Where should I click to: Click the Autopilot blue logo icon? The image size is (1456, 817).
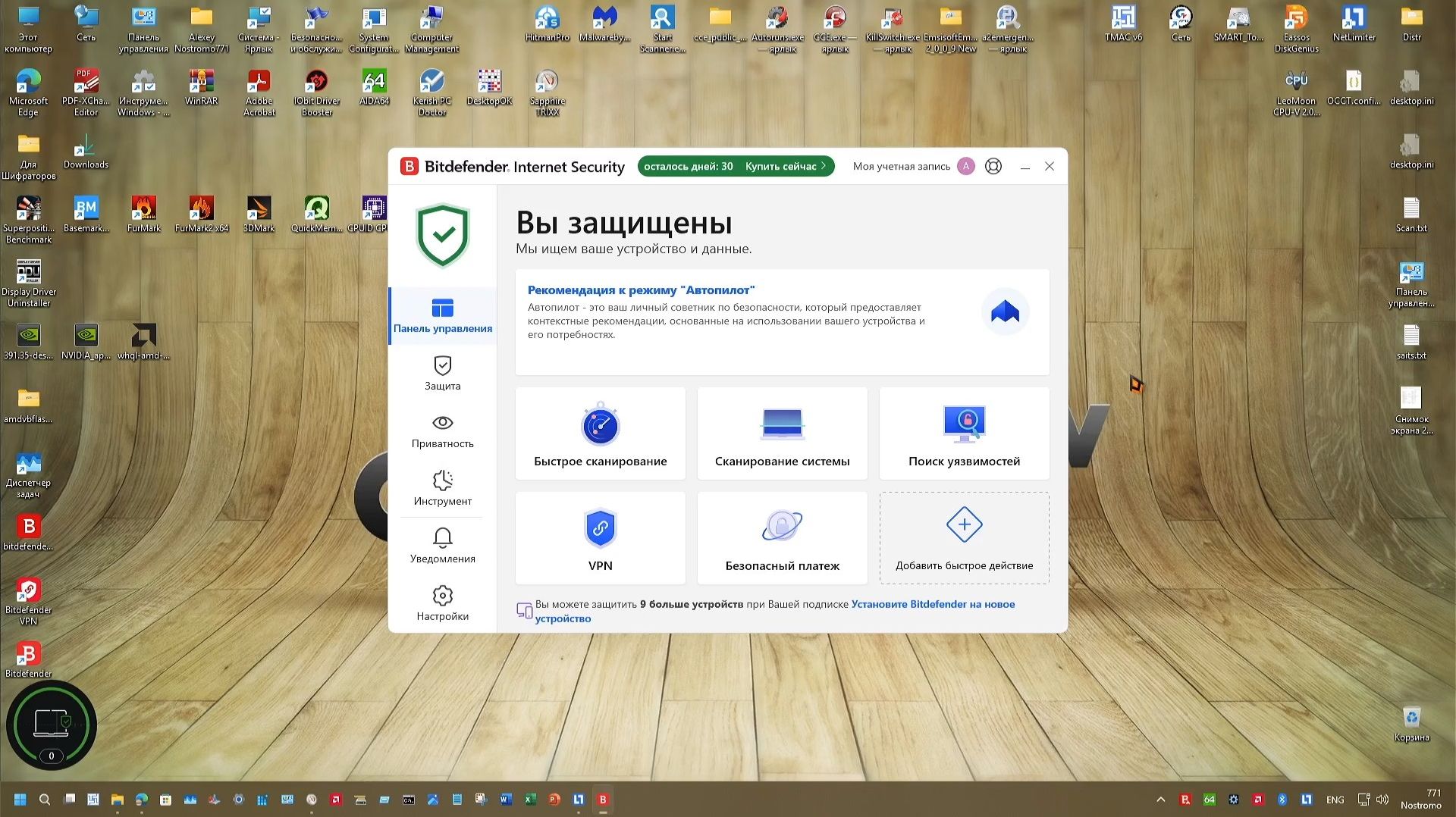tap(1005, 311)
